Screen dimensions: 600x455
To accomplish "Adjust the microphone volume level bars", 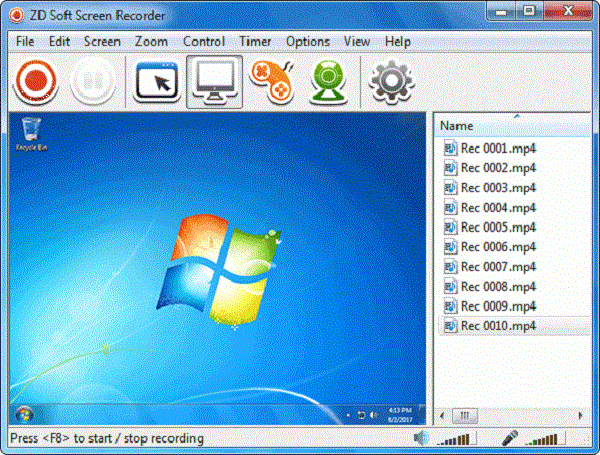I will coord(543,439).
